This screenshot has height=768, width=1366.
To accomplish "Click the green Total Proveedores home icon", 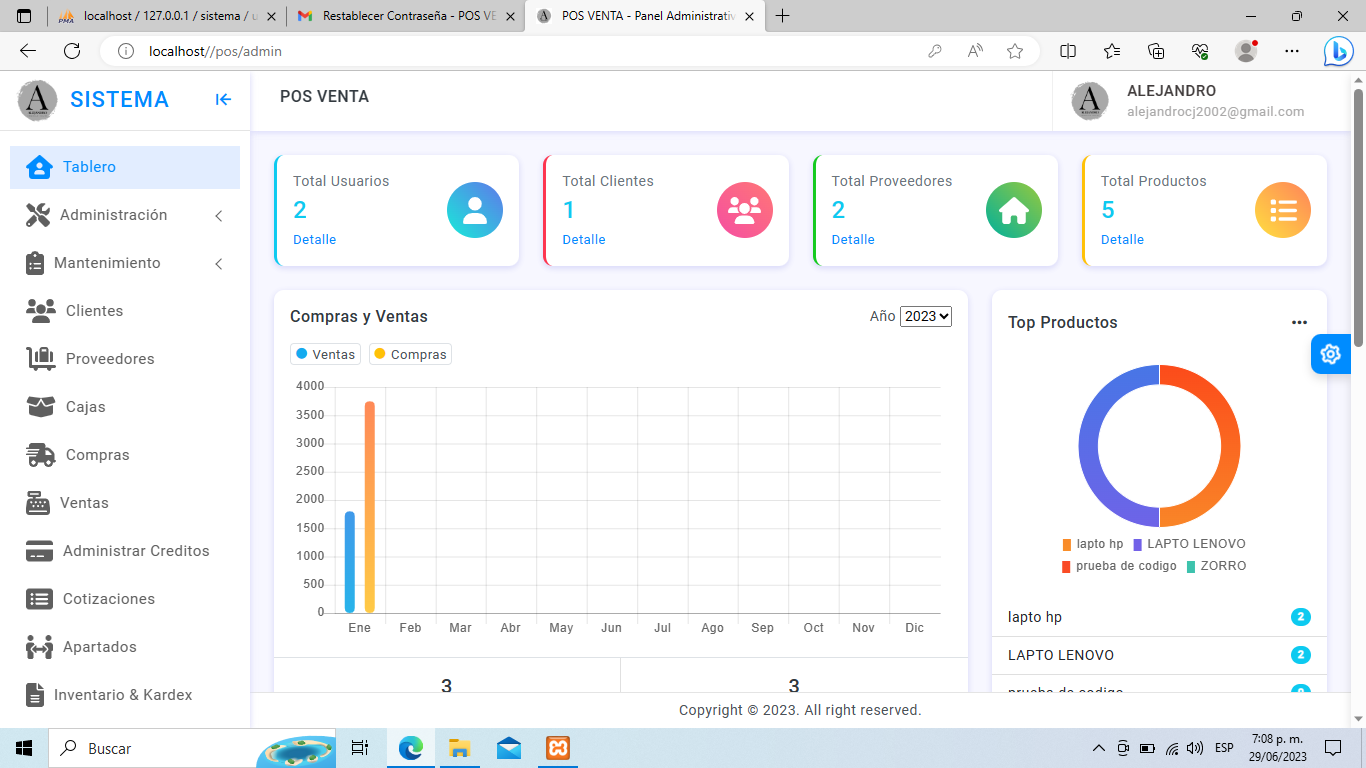I will coord(1013,210).
